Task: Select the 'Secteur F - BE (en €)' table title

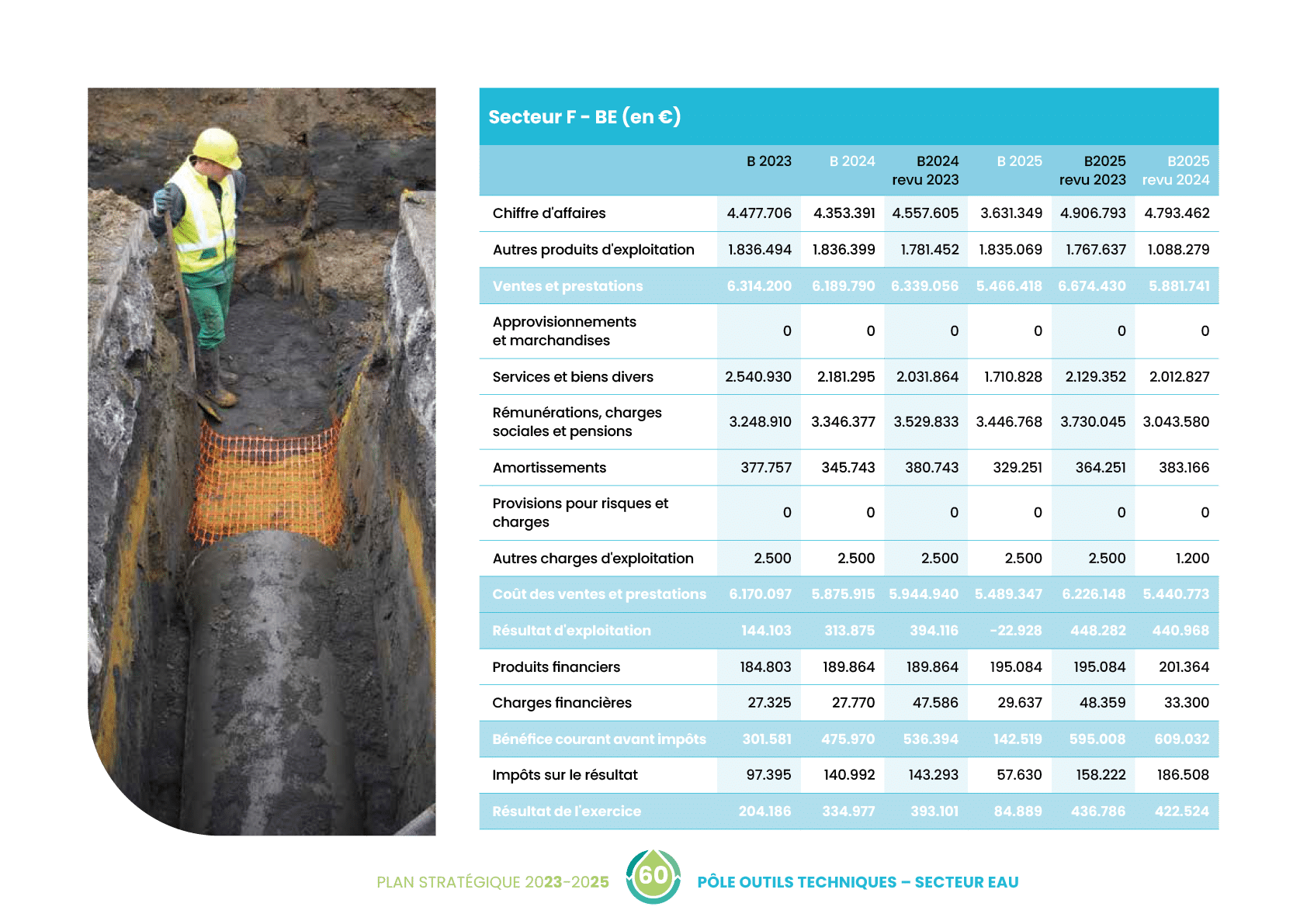Action: click(x=584, y=117)
